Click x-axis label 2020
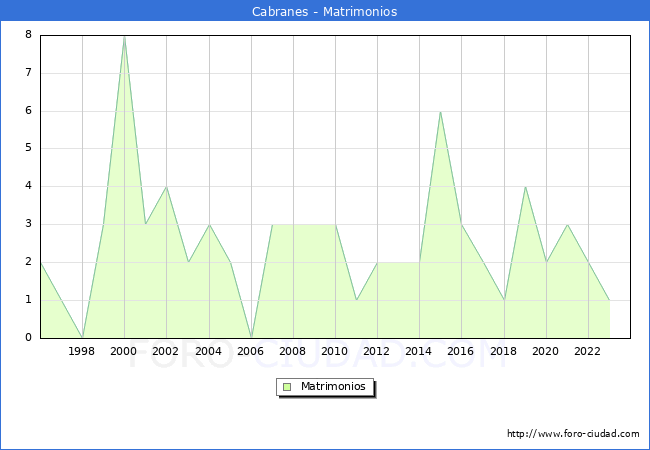The height and width of the screenshot is (450, 650). [546, 351]
